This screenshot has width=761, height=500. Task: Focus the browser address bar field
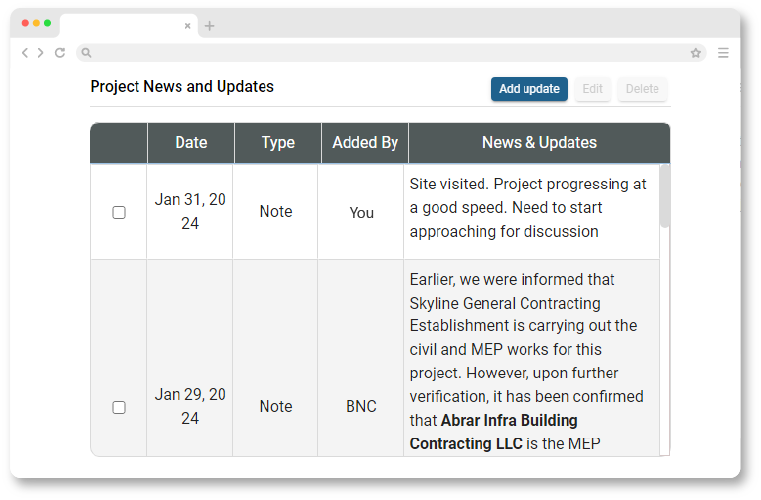pyautogui.click(x=390, y=53)
